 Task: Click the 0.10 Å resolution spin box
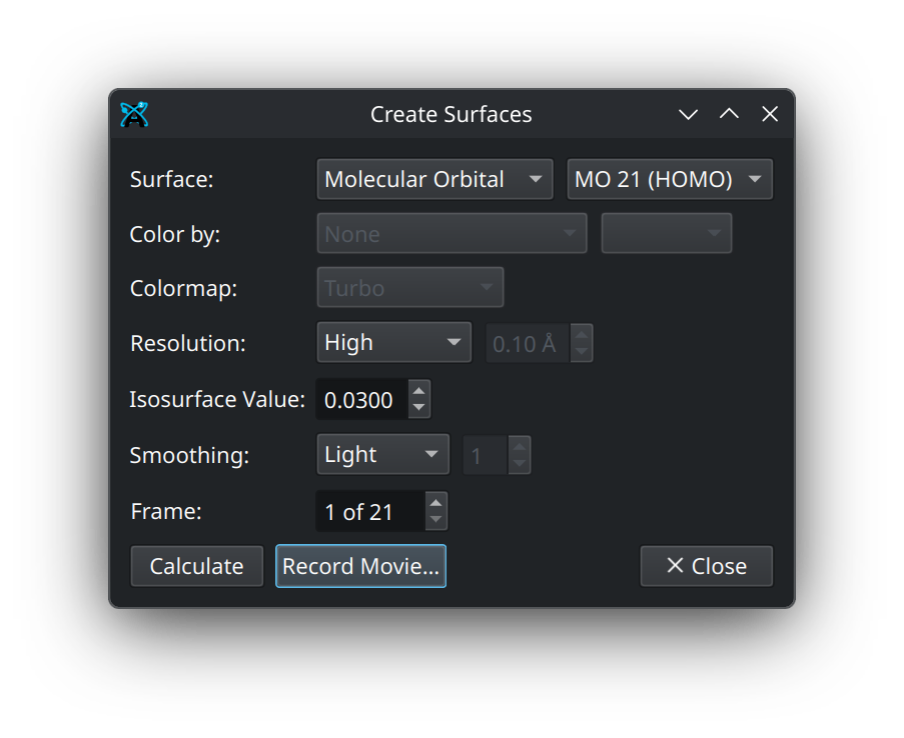coord(527,344)
